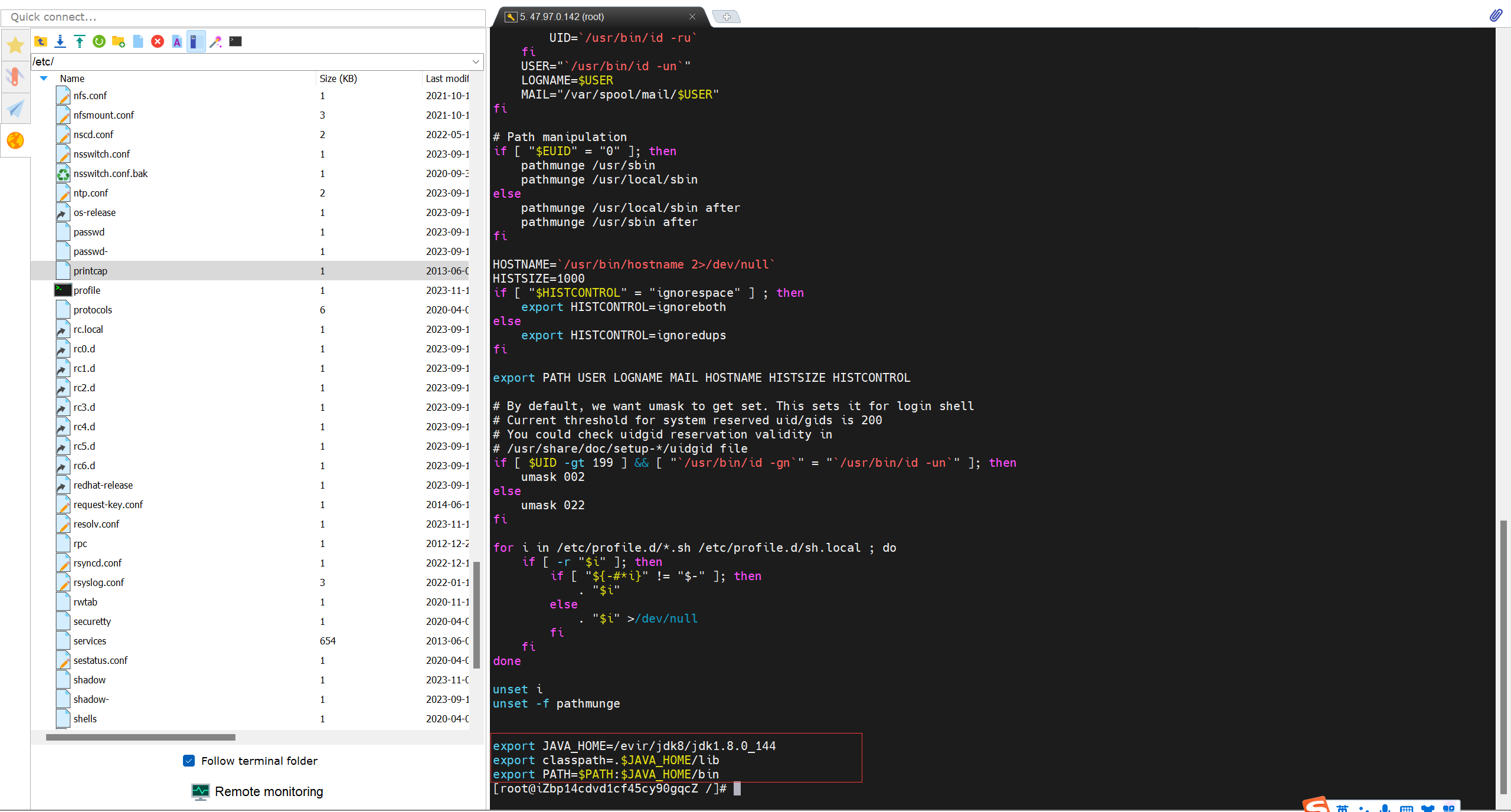The height and width of the screenshot is (812, 1511).
Task: Uncheck Follow terminal folder checkbox
Action: [189, 761]
